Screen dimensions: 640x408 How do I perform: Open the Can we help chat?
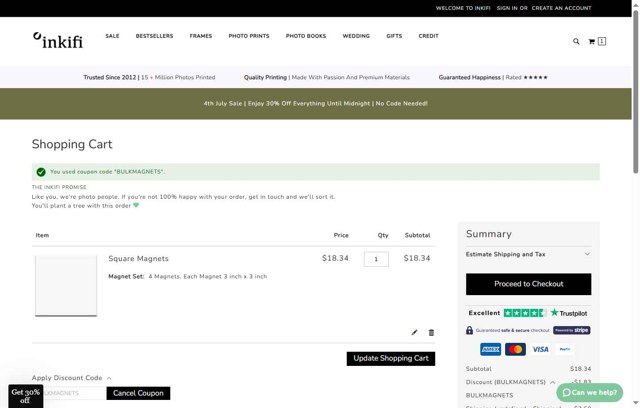tap(589, 392)
